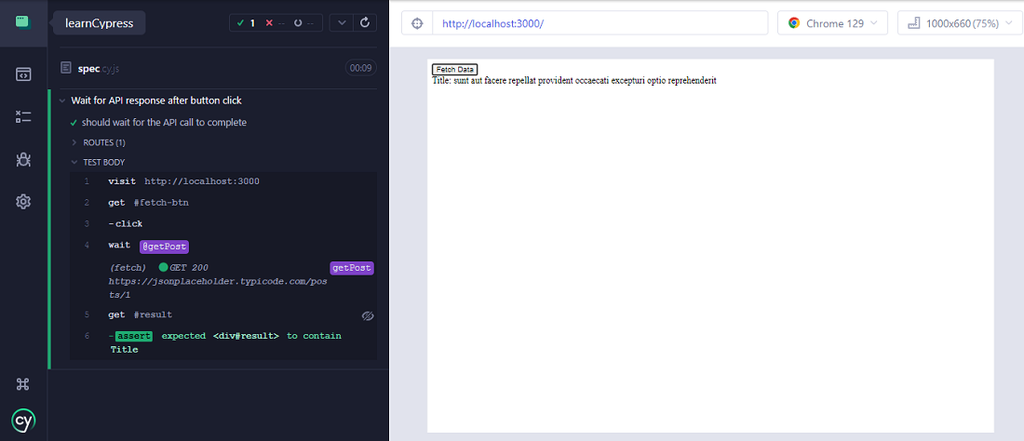The height and width of the screenshot is (441, 1024).
Task: Open the Debug bug icon in sidebar
Action: pyautogui.click(x=24, y=159)
